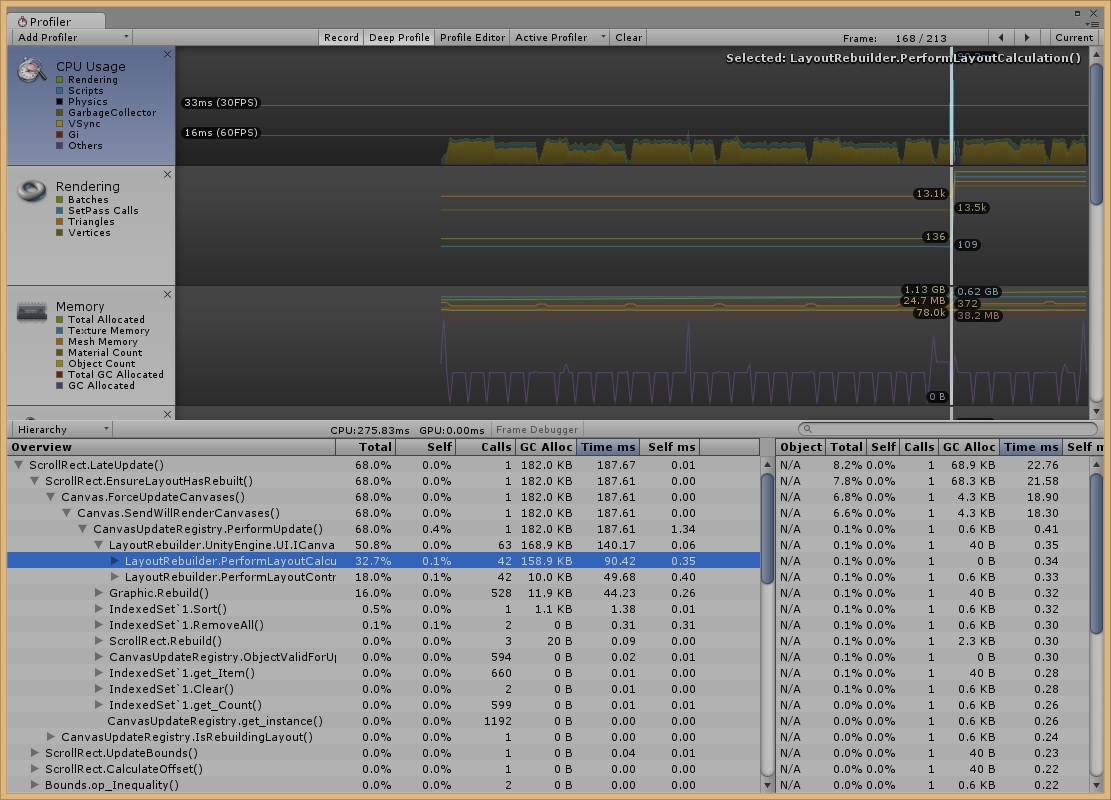The width and height of the screenshot is (1111, 800).
Task: Open the Profile Editor option
Action: [x=472, y=38]
